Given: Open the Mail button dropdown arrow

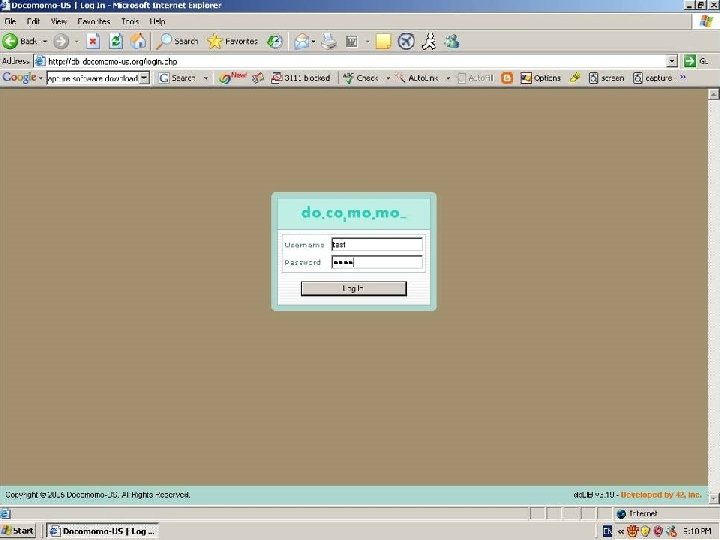Looking at the screenshot, I should pos(313,41).
